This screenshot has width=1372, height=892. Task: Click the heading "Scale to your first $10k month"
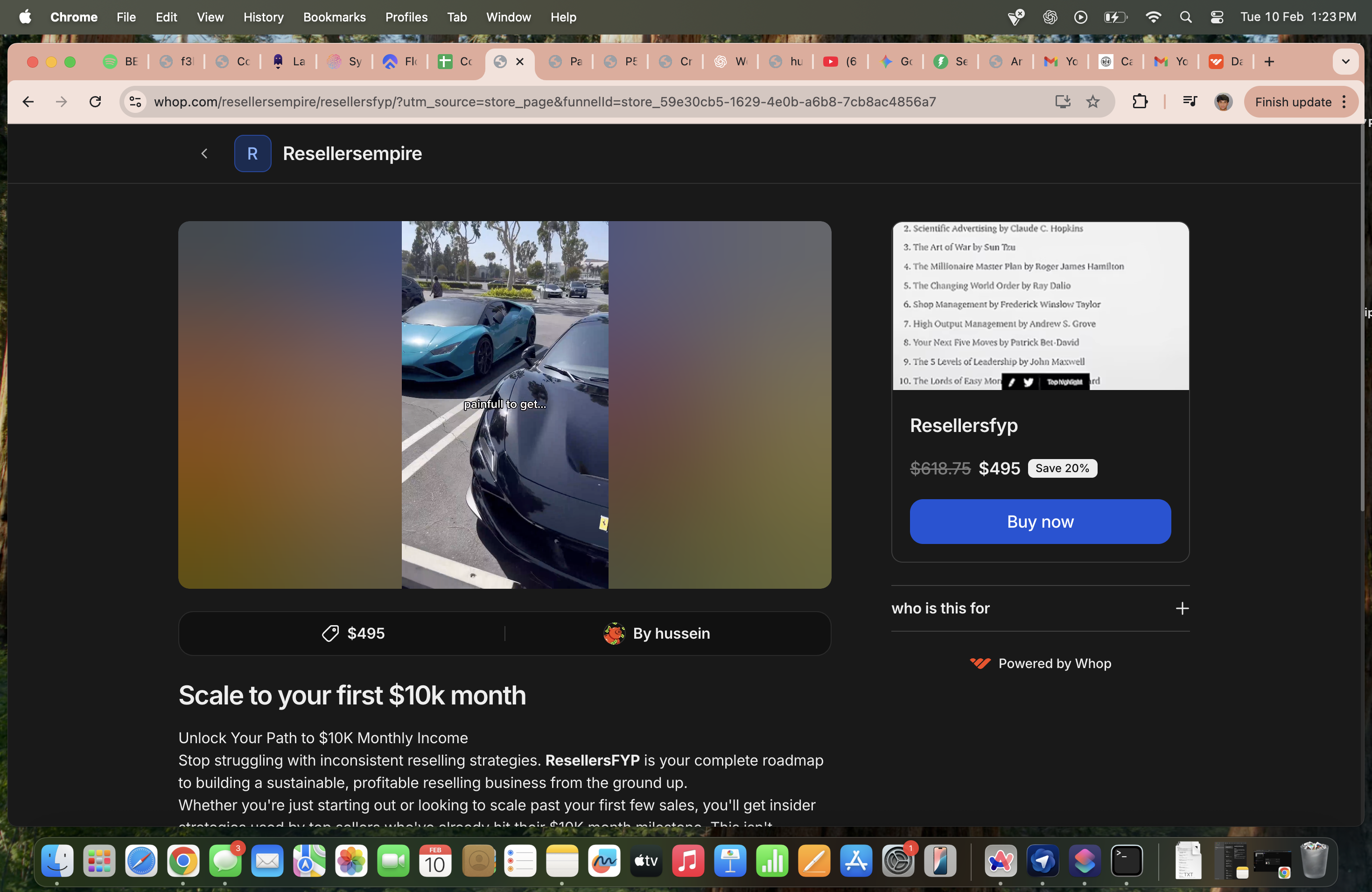click(x=352, y=695)
